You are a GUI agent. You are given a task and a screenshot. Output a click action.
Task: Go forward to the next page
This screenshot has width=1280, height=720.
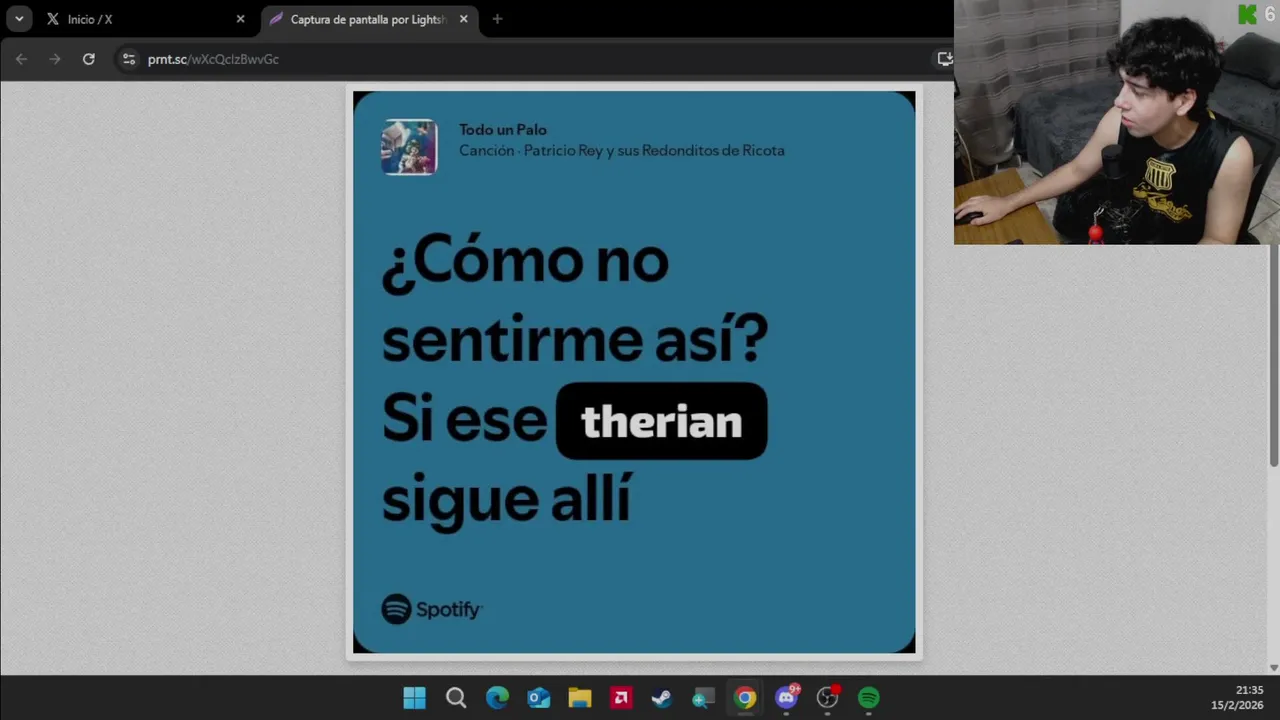click(x=55, y=59)
